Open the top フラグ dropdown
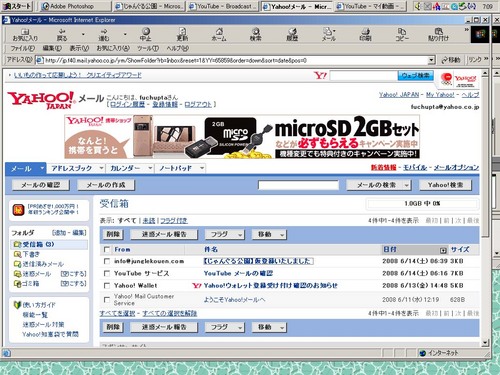This screenshot has height=375, width=500. (225, 235)
